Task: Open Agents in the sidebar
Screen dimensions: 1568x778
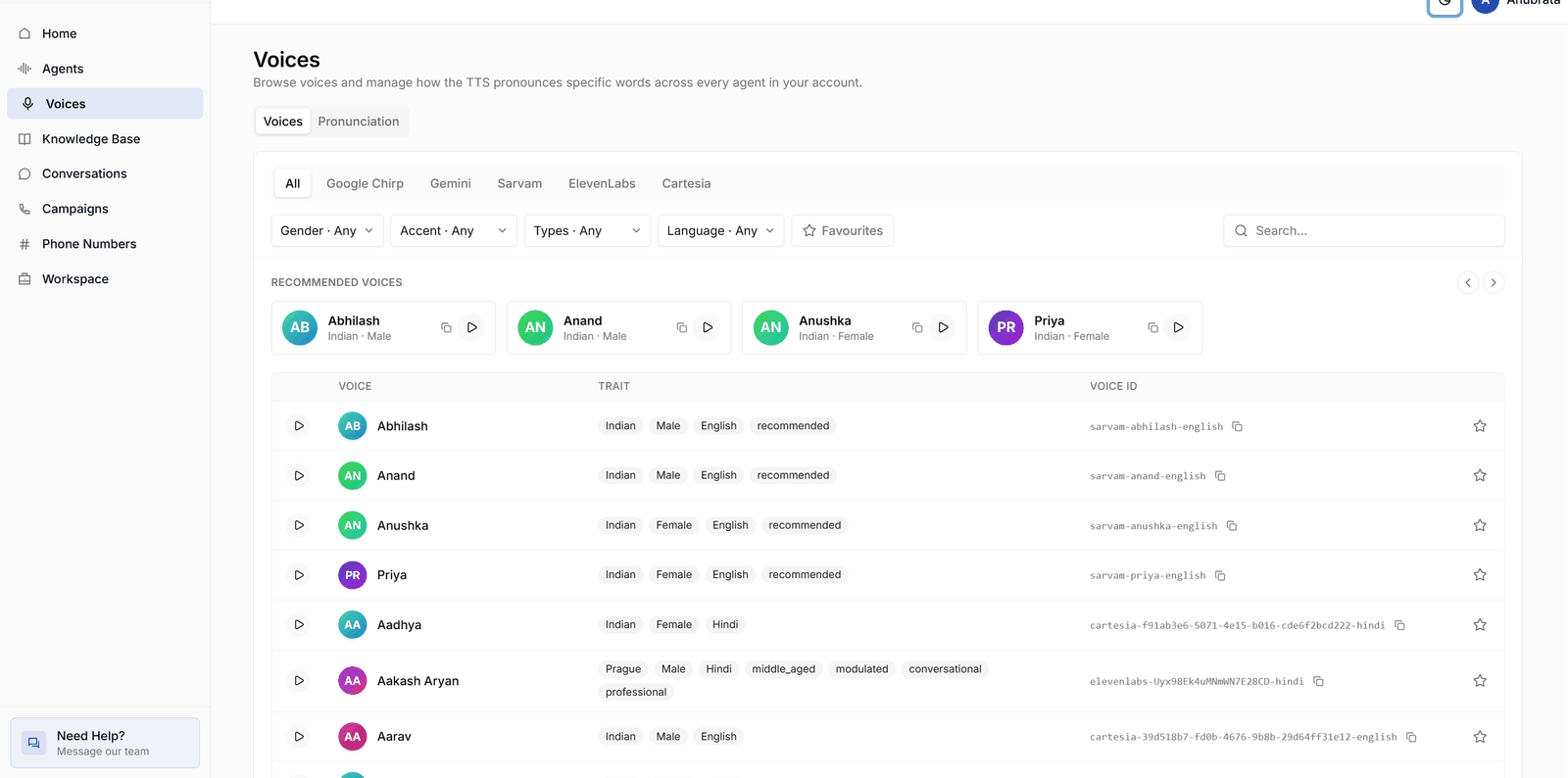Action: (105, 69)
